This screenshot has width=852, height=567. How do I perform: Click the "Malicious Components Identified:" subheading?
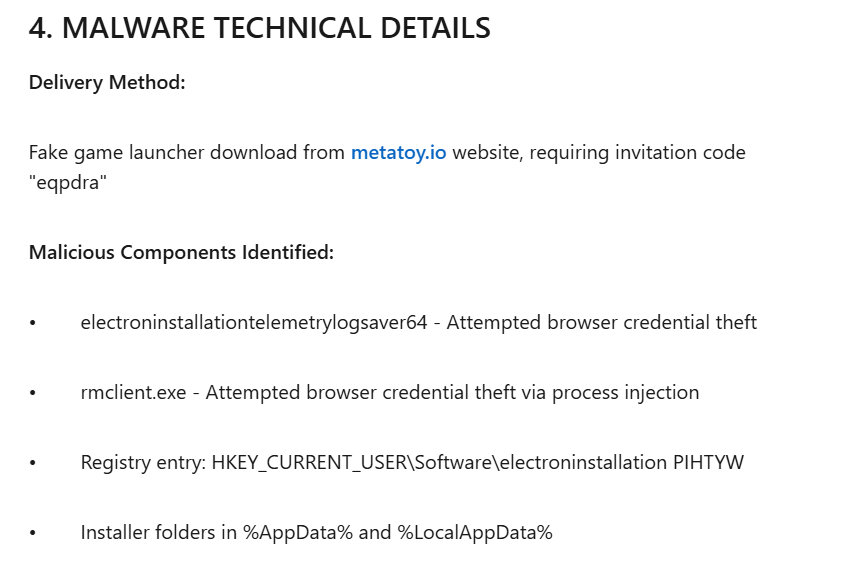point(181,252)
